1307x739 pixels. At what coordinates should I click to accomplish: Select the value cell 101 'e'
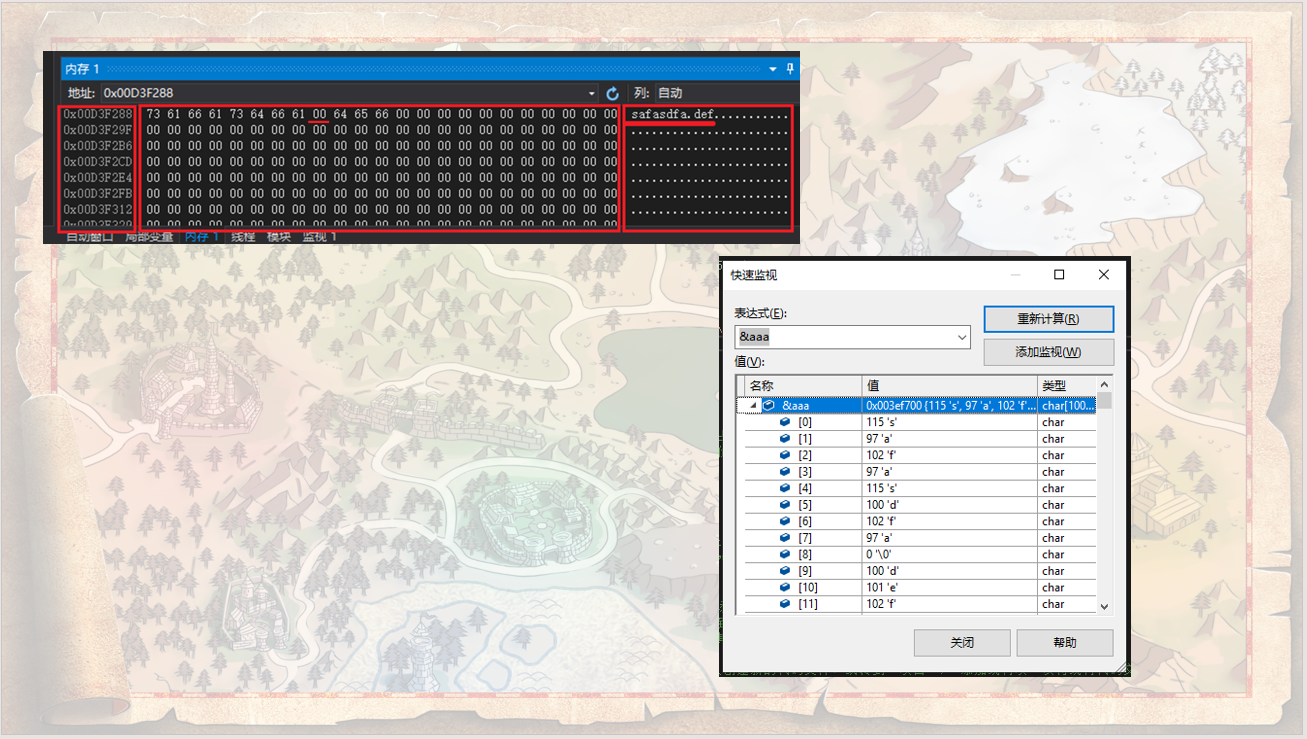950,587
